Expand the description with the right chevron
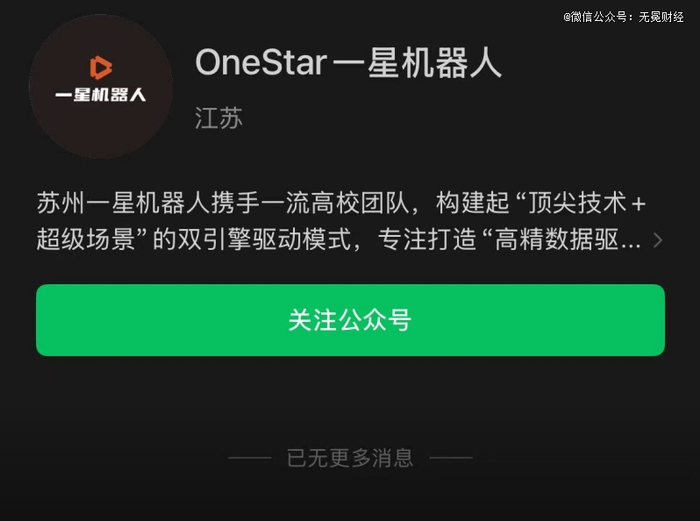 click(657, 241)
